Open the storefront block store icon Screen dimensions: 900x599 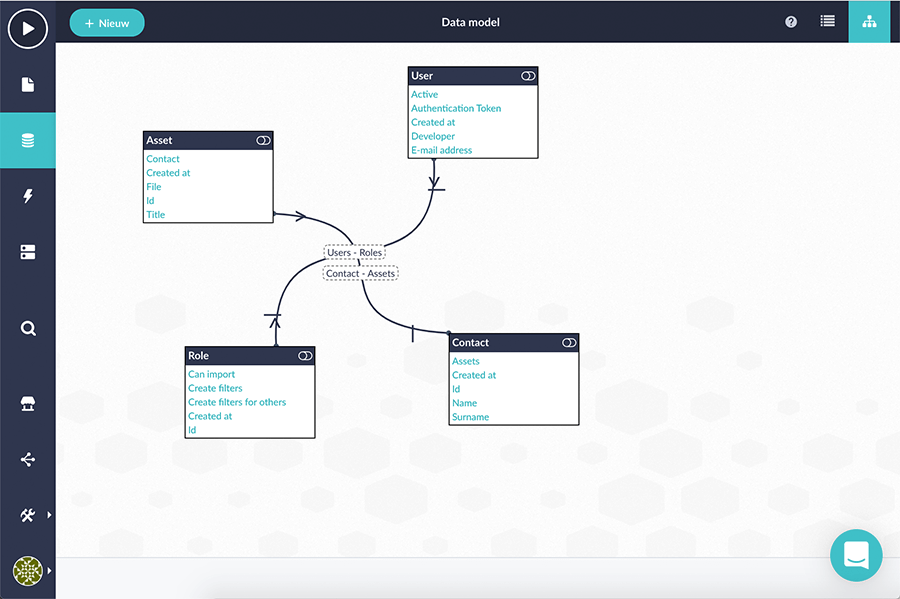point(28,403)
